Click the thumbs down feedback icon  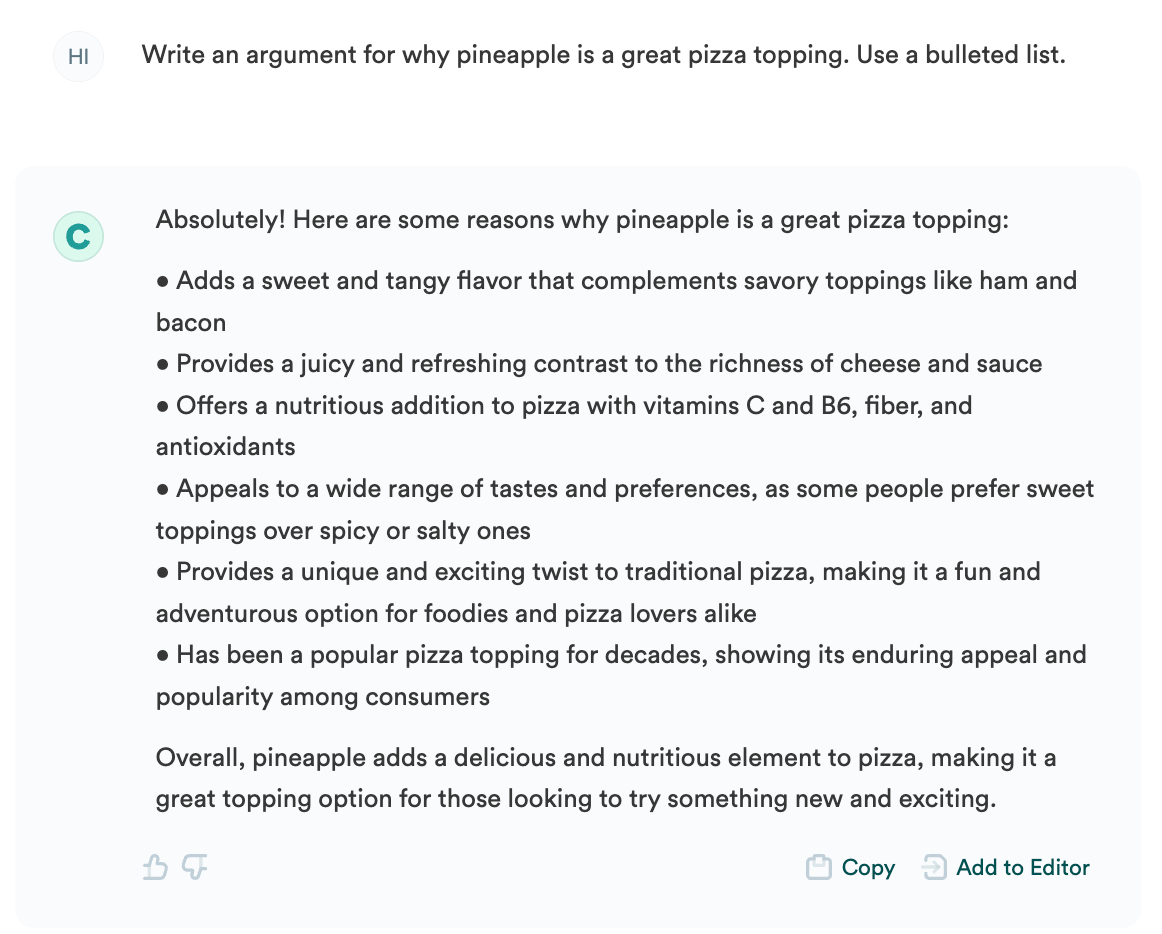coord(195,866)
